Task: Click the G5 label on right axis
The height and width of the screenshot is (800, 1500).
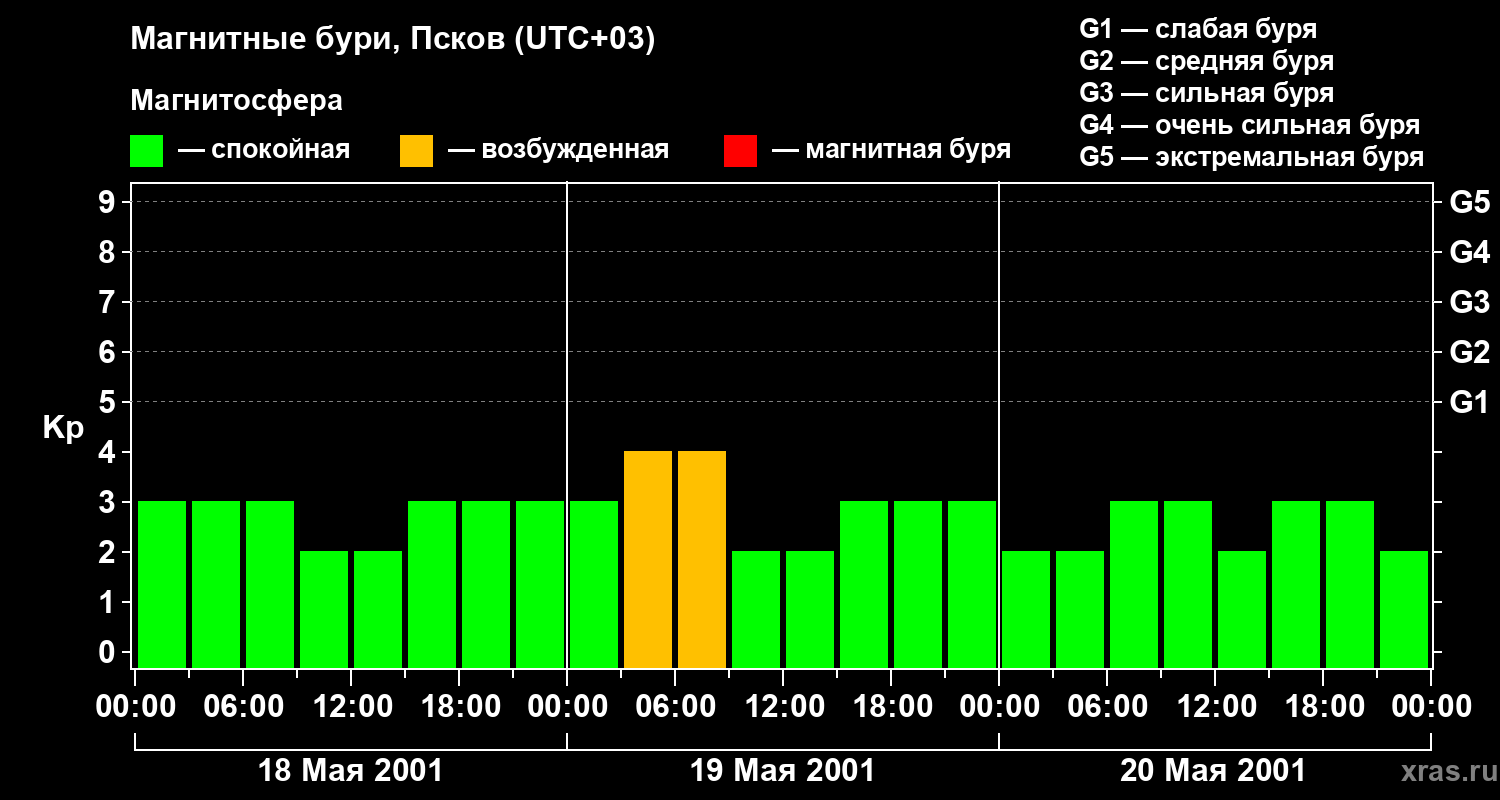Action: click(1469, 203)
